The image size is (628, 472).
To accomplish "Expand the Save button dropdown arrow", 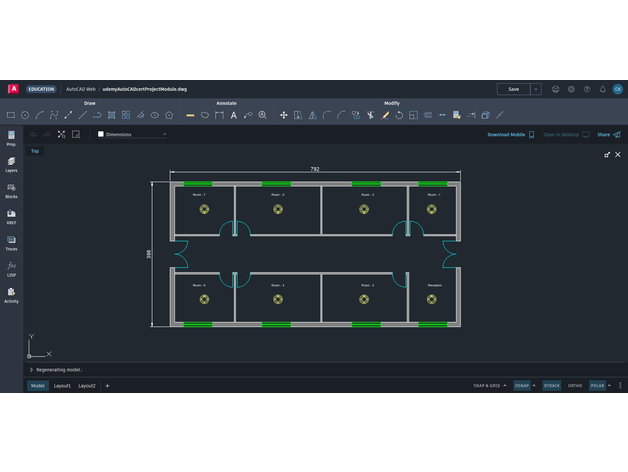I will point(536,89).
